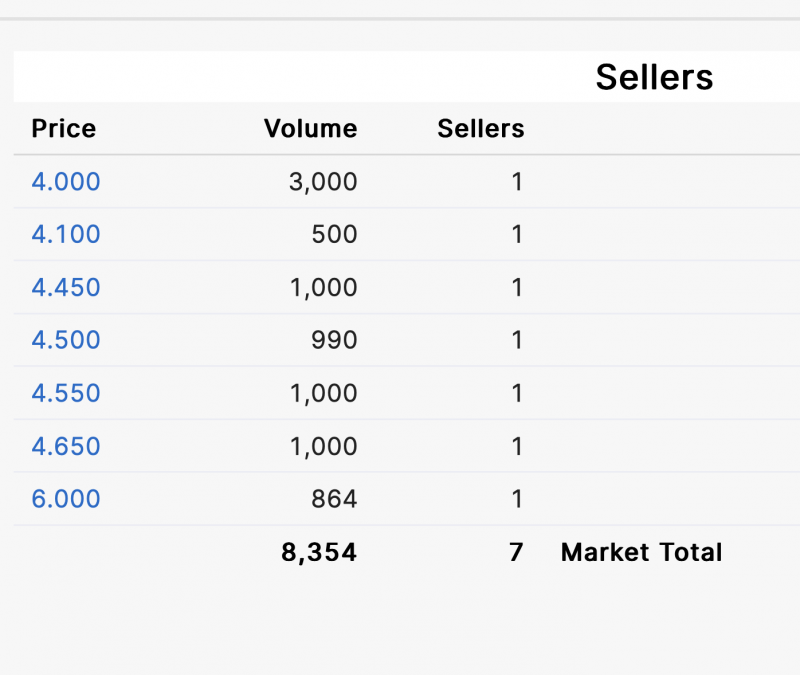The width and height of the screenshot is (800, 675).
Task: Open the 4.550 price link
Action: pyautogui.click(x=66, y=393)
